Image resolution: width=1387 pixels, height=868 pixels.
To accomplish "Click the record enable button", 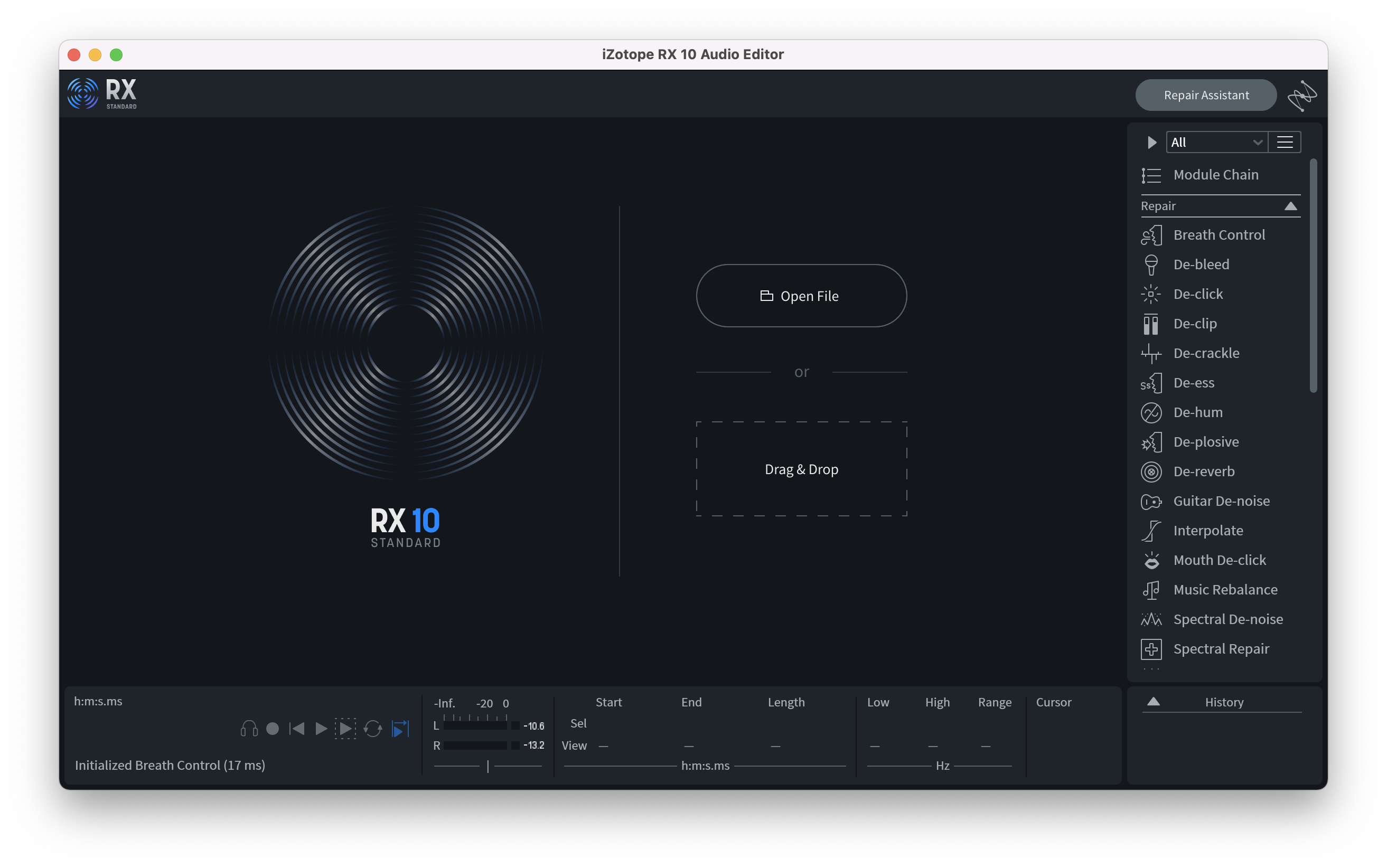I will [272, 729].
